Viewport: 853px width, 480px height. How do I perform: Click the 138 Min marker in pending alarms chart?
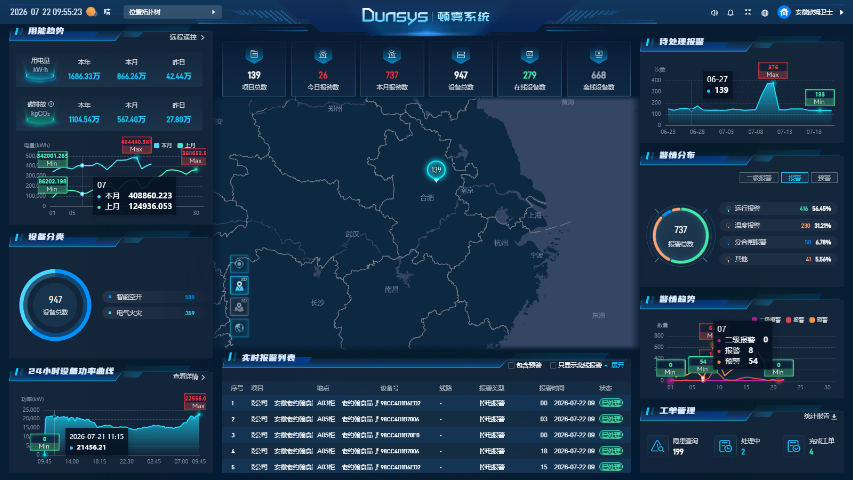pos(819,98)
